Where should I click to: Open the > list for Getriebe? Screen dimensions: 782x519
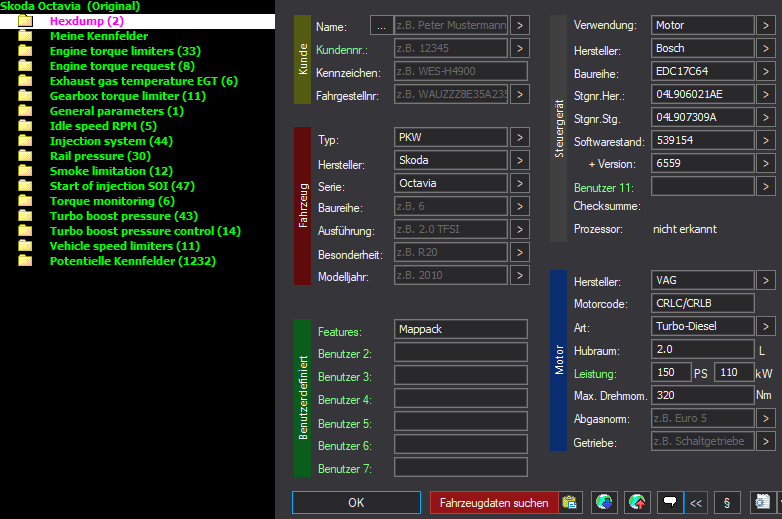coord(766,441)
